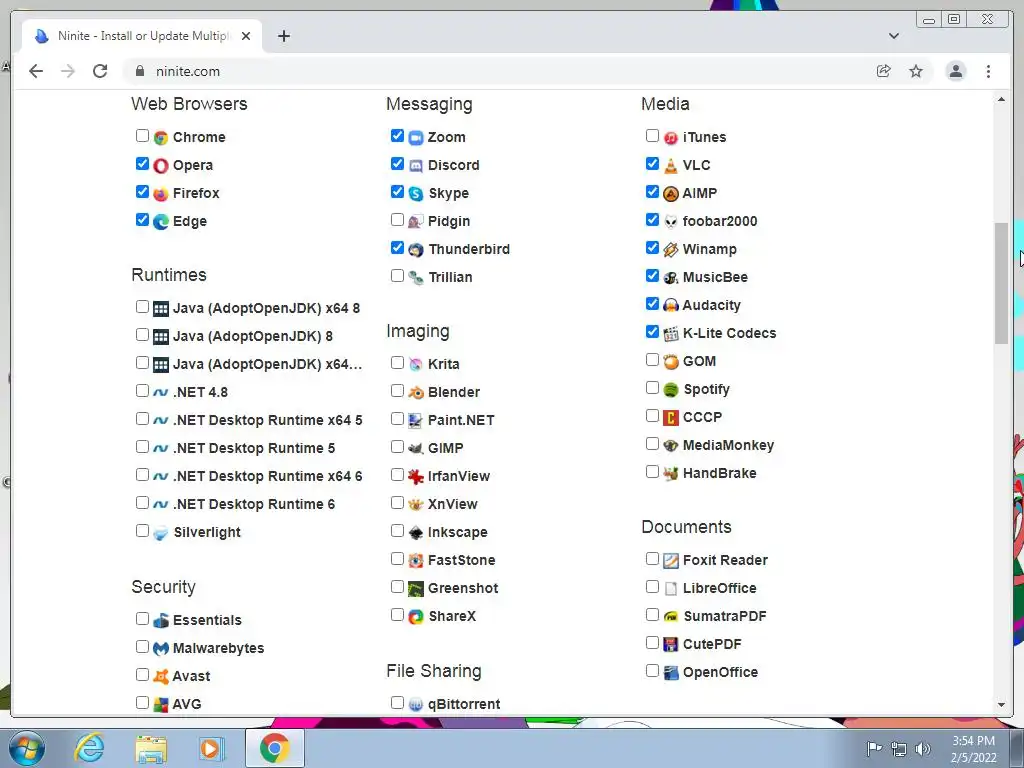Open the Windows Start button
Viewport: 1024px width, 768px height.
[27, 748]
